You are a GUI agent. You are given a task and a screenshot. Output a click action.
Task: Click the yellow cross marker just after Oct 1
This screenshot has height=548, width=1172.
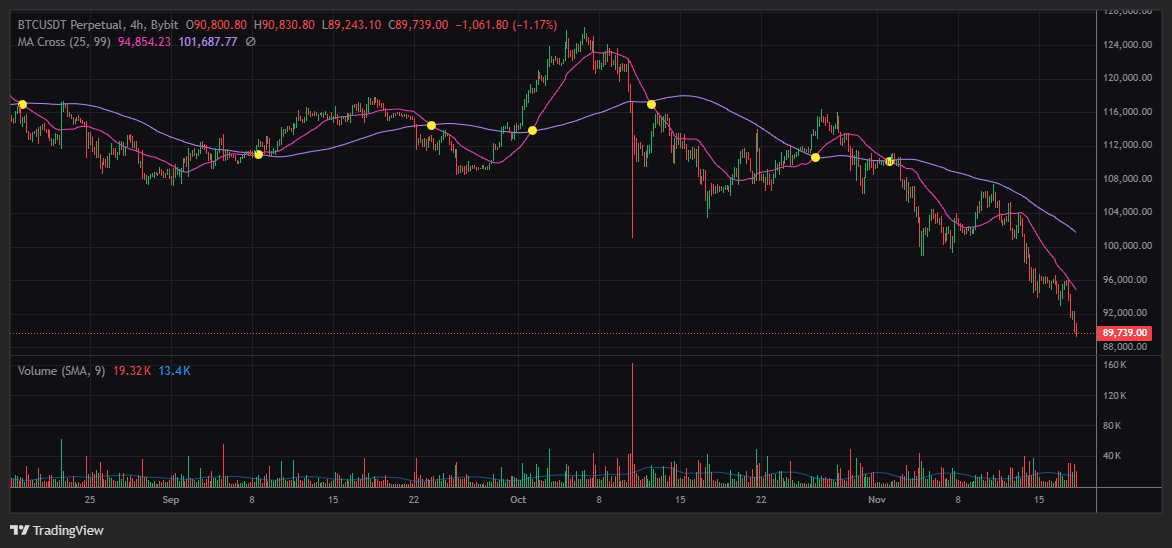[x=532, y=130]
